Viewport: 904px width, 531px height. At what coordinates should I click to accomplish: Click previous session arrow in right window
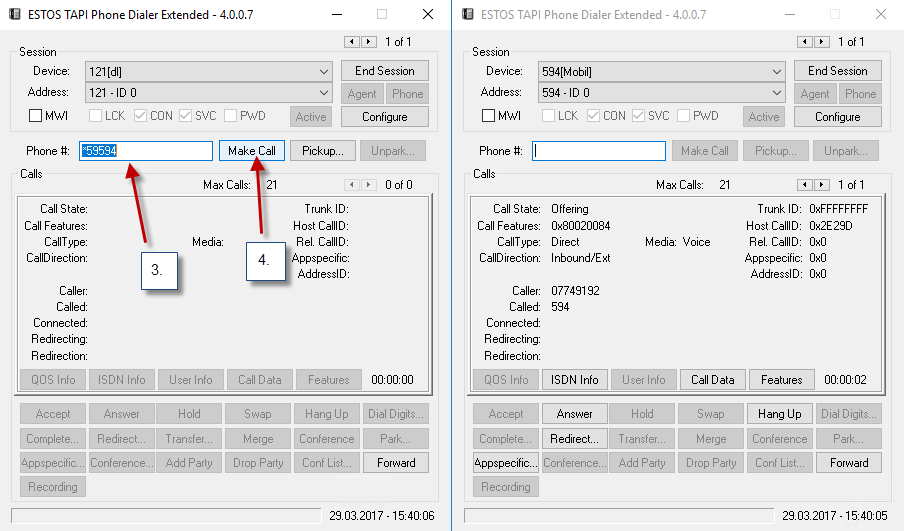click(x=805, y=42)
